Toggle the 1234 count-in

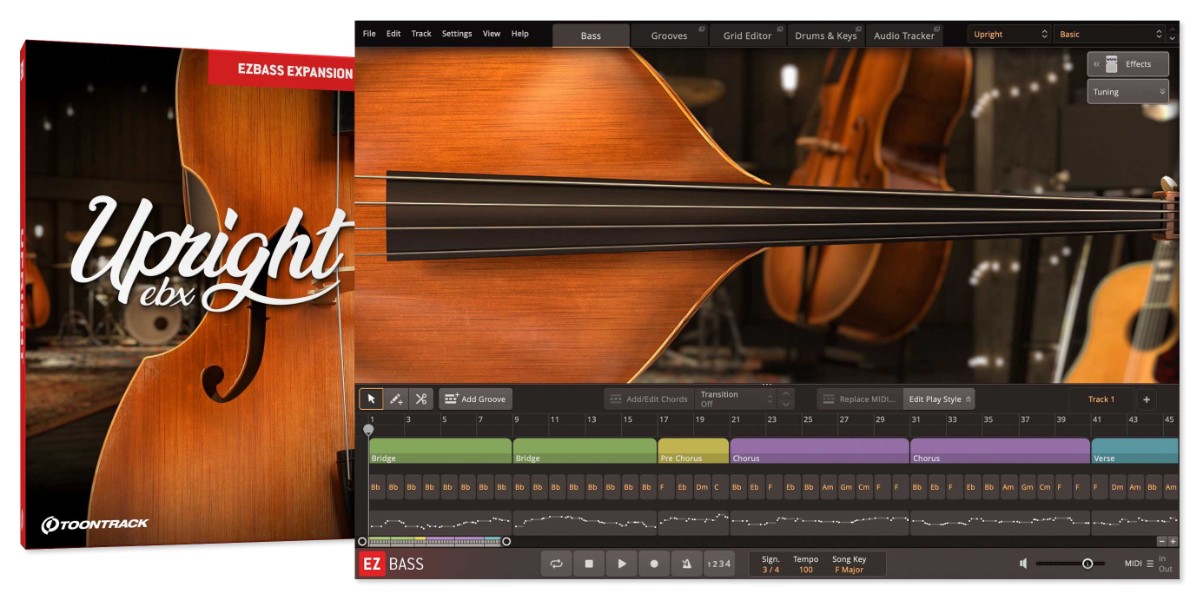[719, 564]
